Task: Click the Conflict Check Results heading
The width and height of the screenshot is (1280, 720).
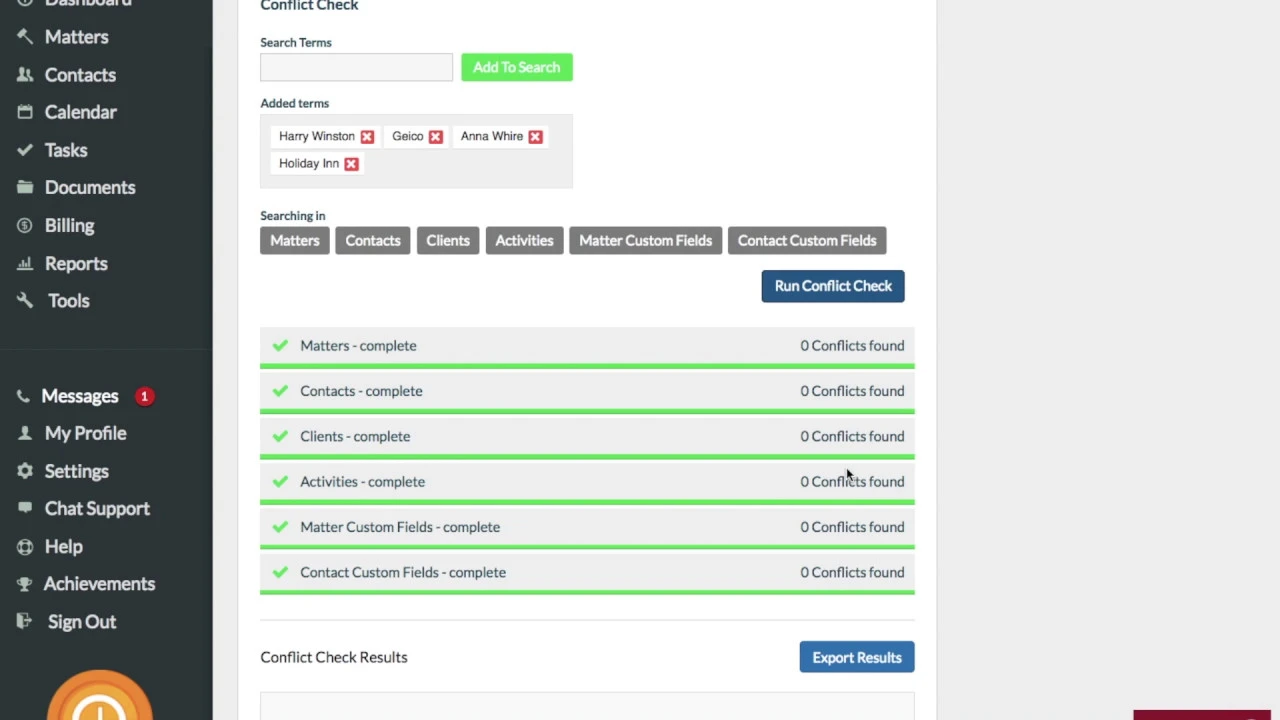Action: coord(334,657)
